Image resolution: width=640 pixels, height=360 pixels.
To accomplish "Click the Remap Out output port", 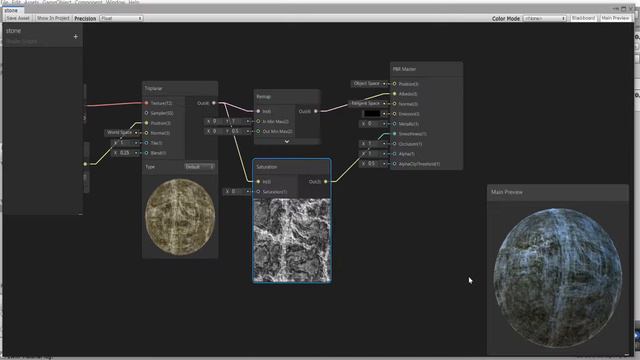I will (x=316, y=111).
